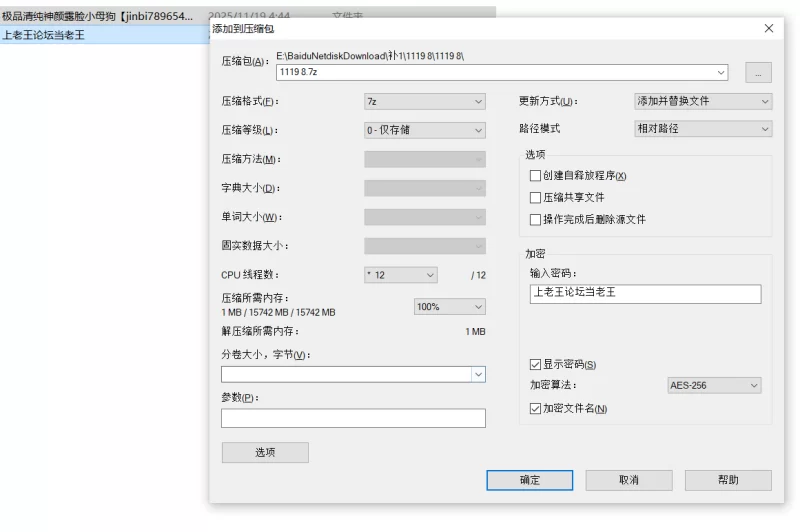
Task: Enable 压缩共享文件 checkbox
Action: 535,197
